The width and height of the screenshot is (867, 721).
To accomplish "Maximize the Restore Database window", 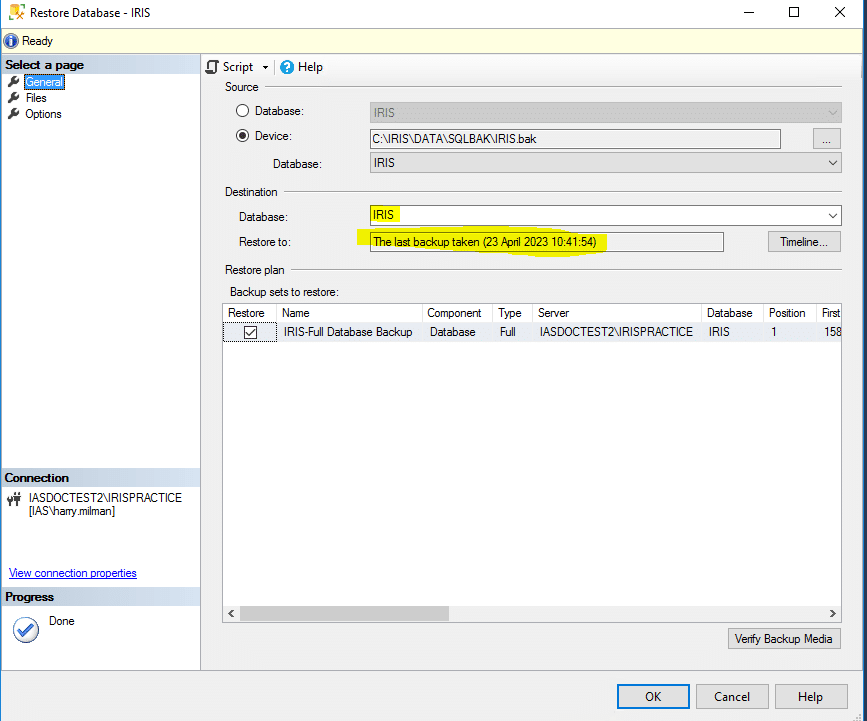I will tap(794, 12).
